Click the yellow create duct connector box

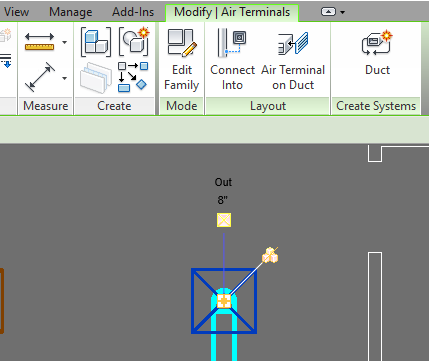point(224,220)
